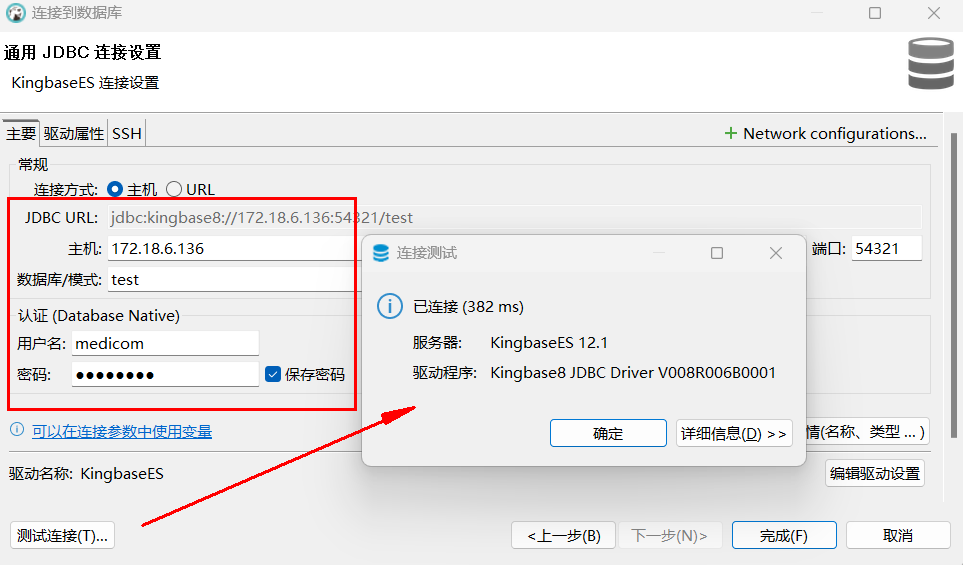Click the KingbaseES 连接设置 subtitle

[85, 82]
